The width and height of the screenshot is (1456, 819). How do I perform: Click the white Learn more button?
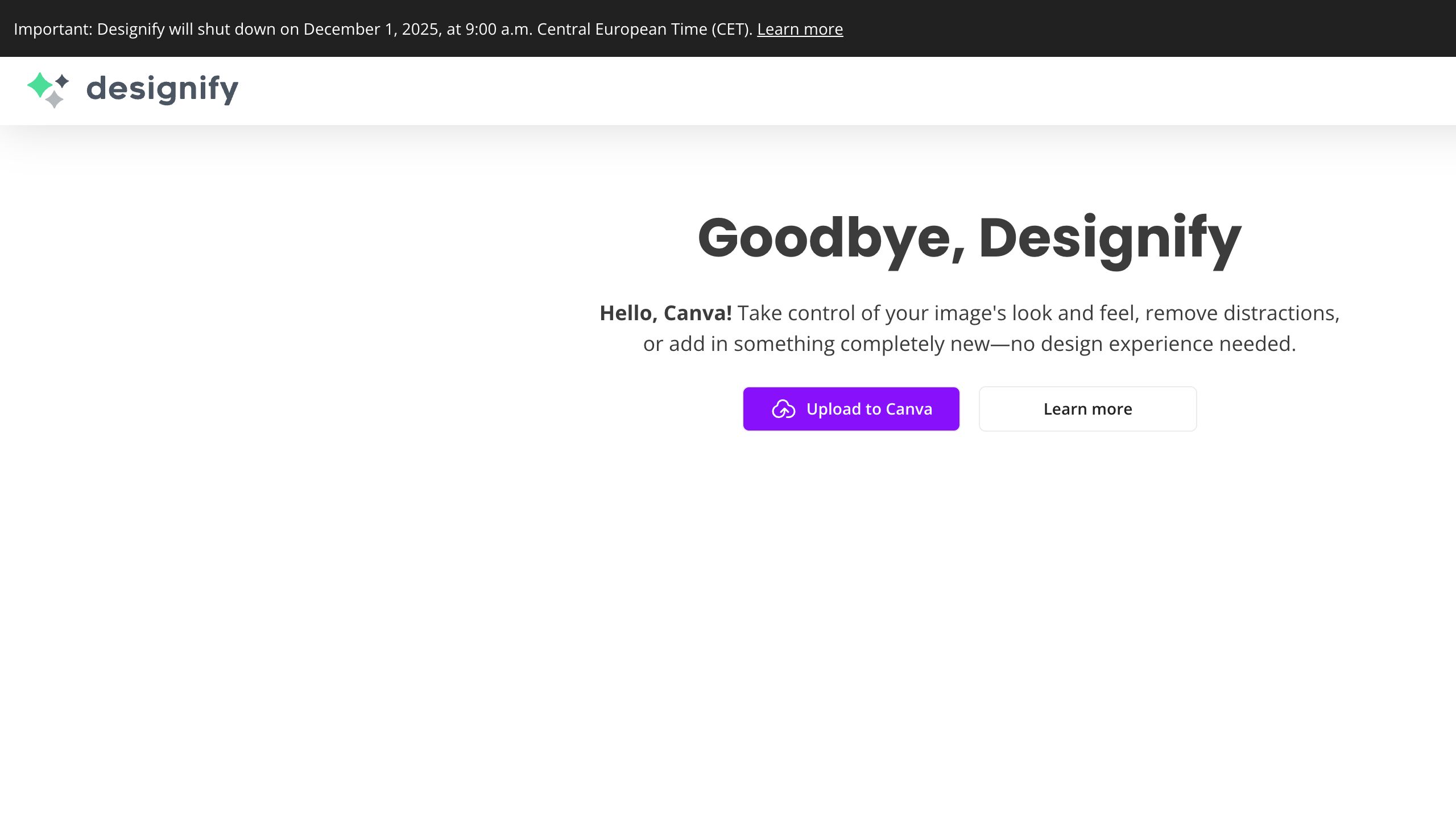1087,409
